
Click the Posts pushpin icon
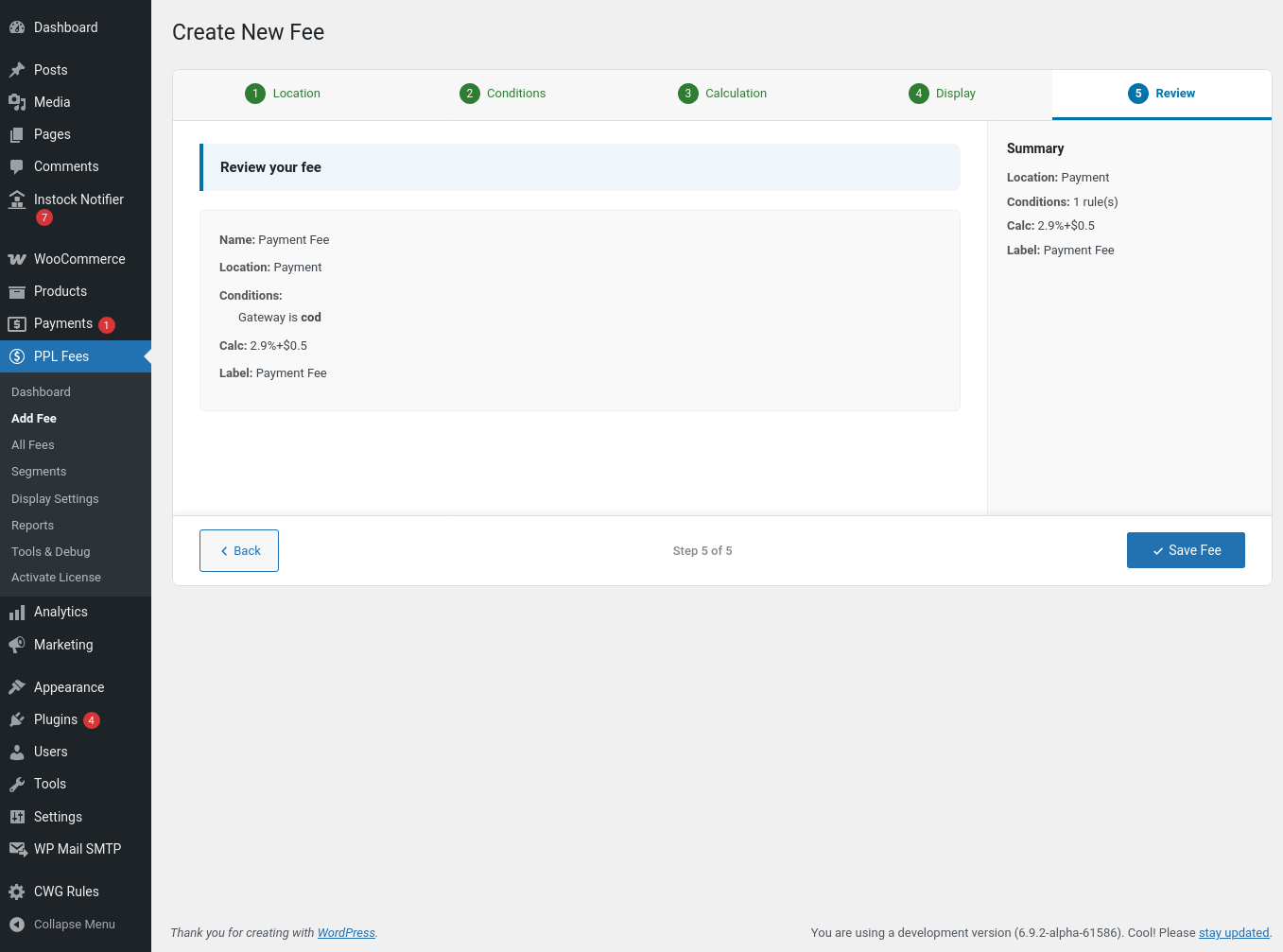coord(17,70)
